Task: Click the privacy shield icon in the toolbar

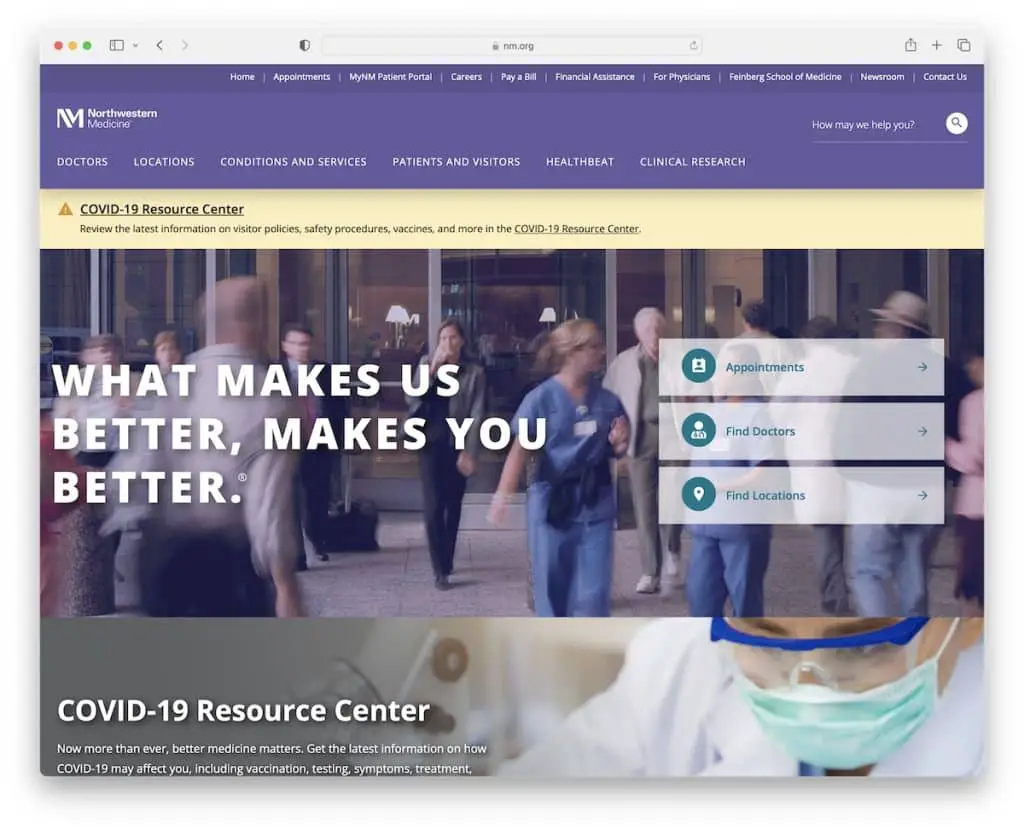Action: tap(304, 45)
